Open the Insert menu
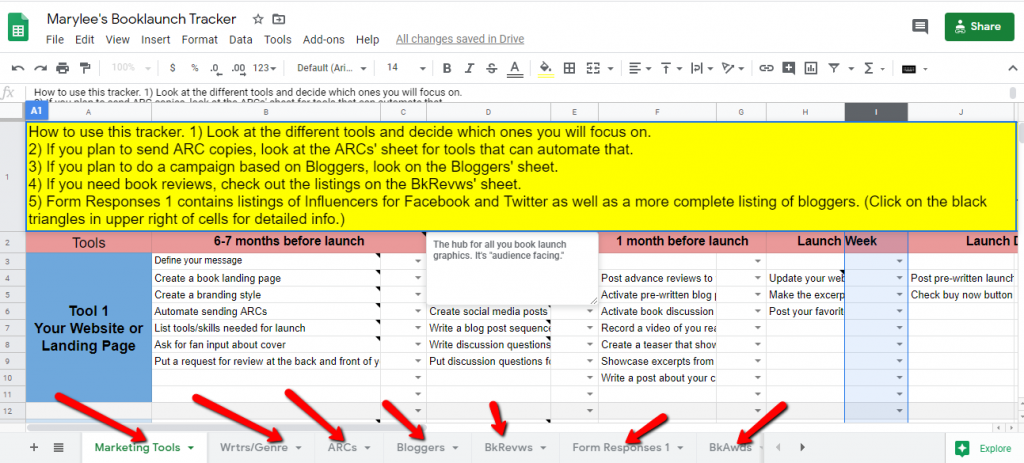This screenshot has width=1024, height=463. tap(155, 40)
